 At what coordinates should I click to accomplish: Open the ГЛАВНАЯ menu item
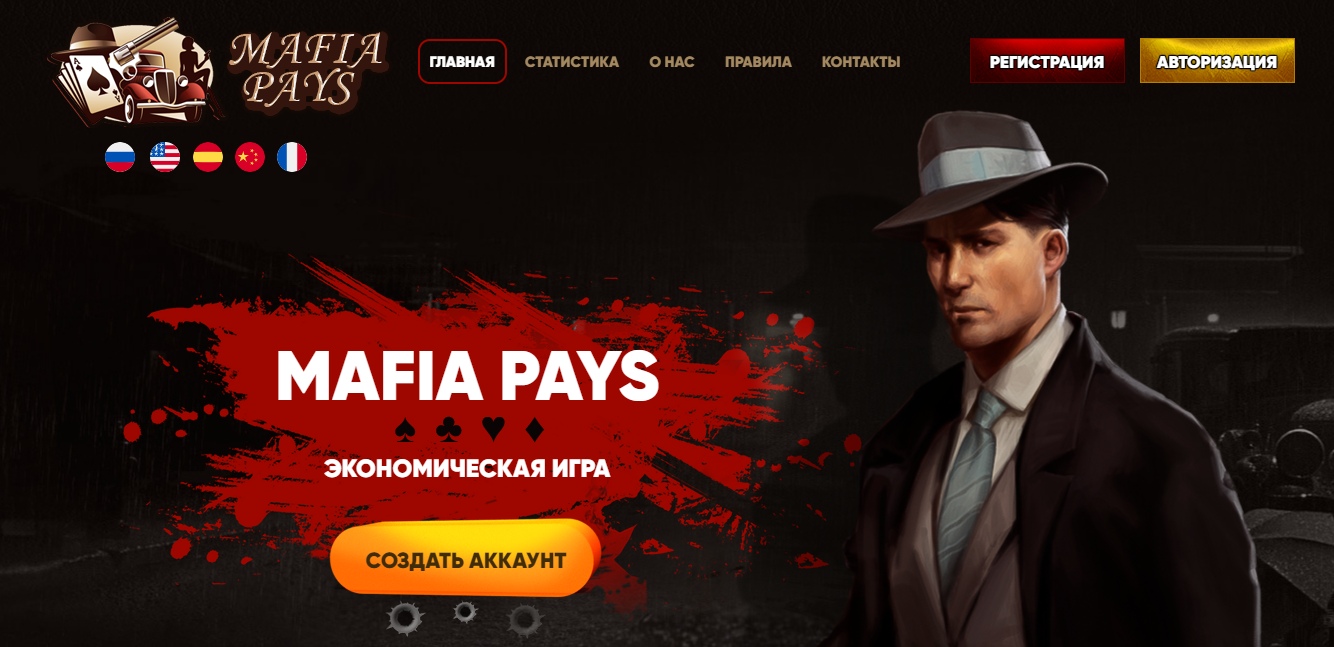tap(462, 62)
